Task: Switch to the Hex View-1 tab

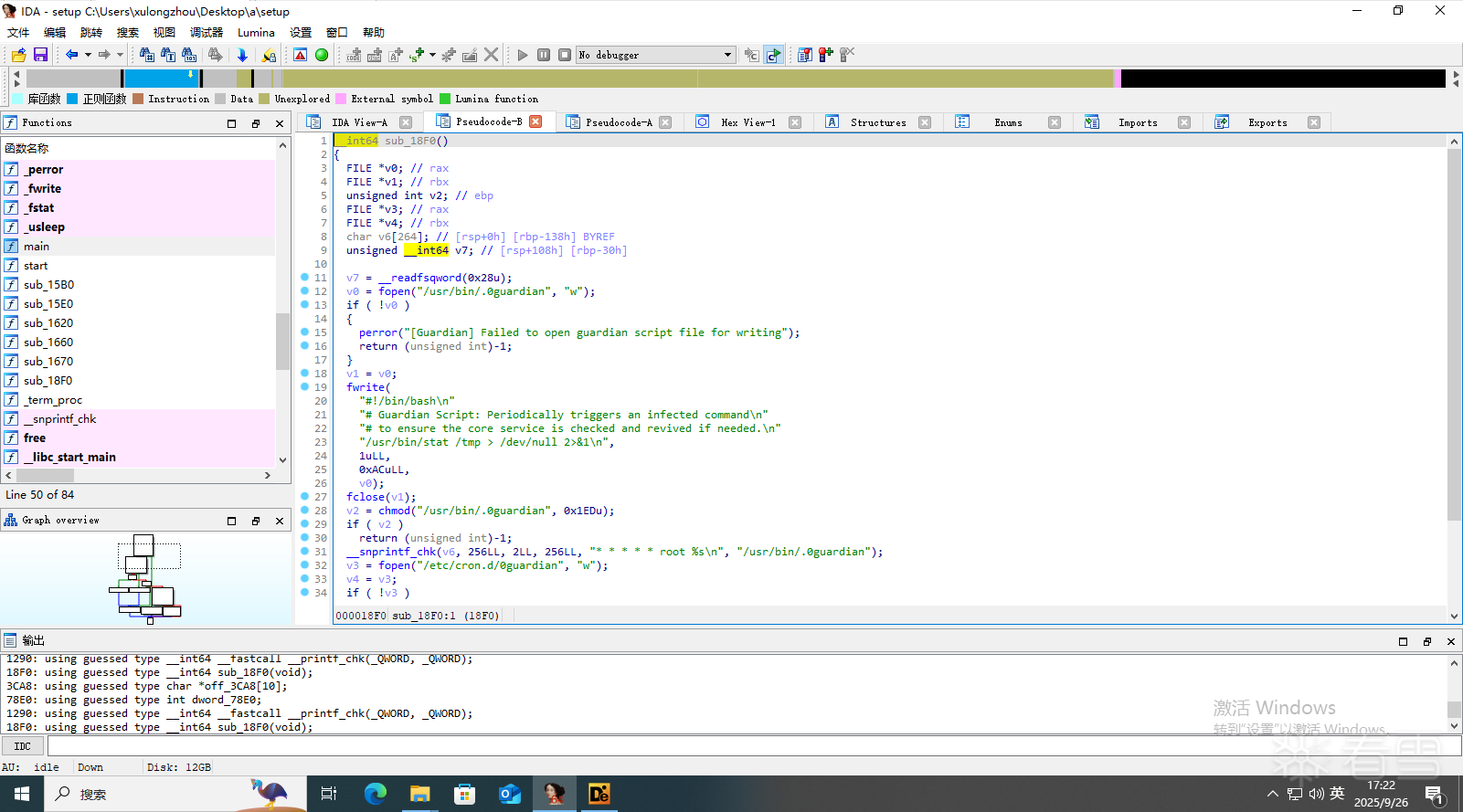Action: (747, 122)
